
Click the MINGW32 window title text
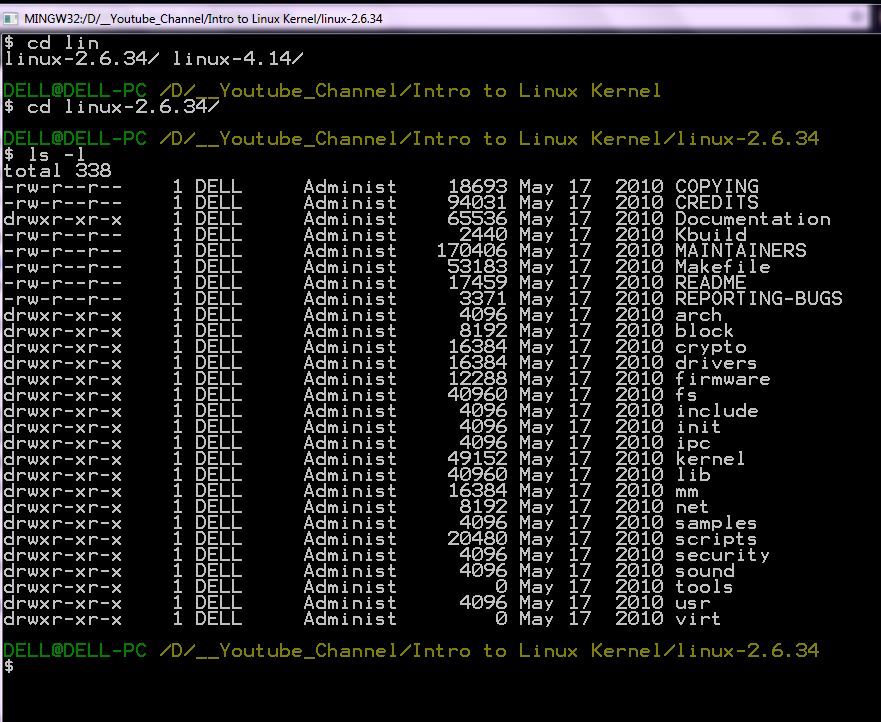203,19
